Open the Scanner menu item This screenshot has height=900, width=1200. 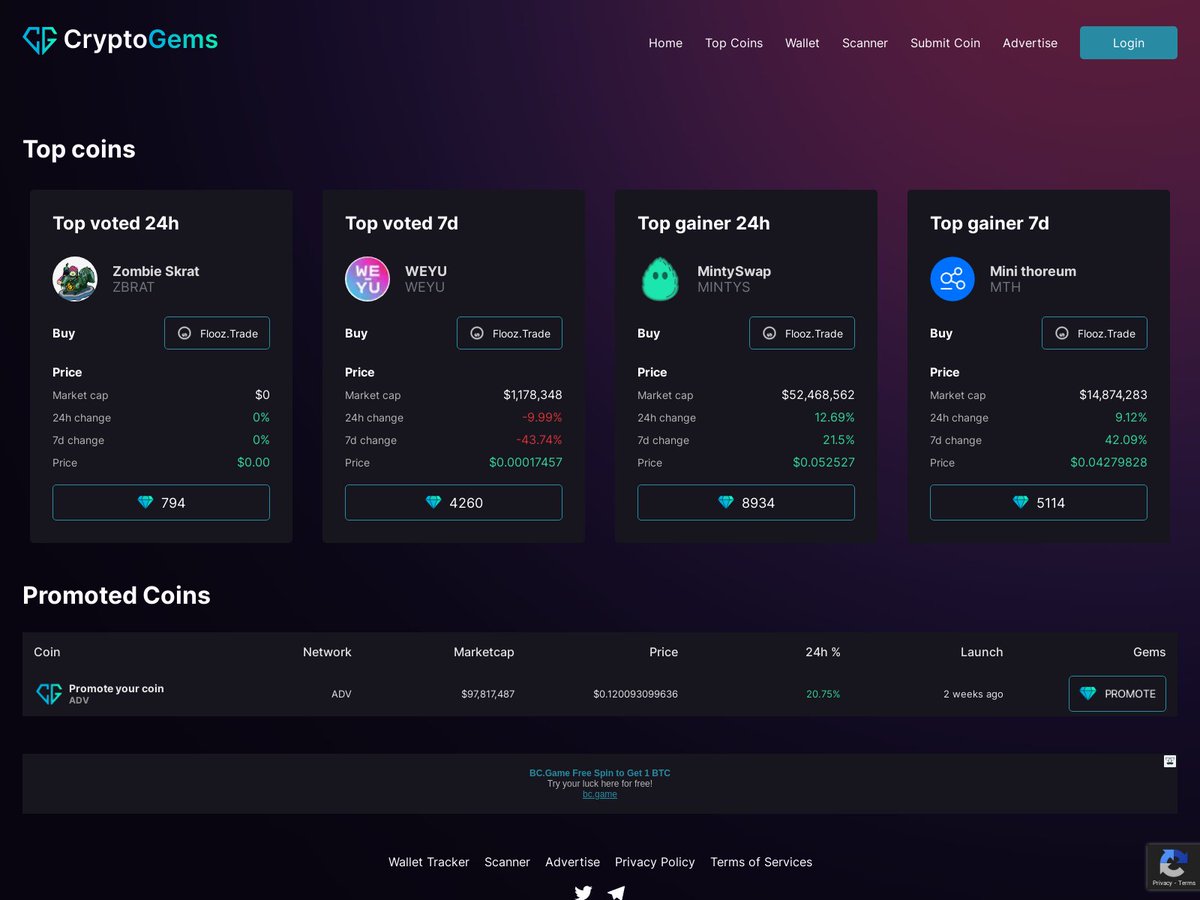(865, 43)
